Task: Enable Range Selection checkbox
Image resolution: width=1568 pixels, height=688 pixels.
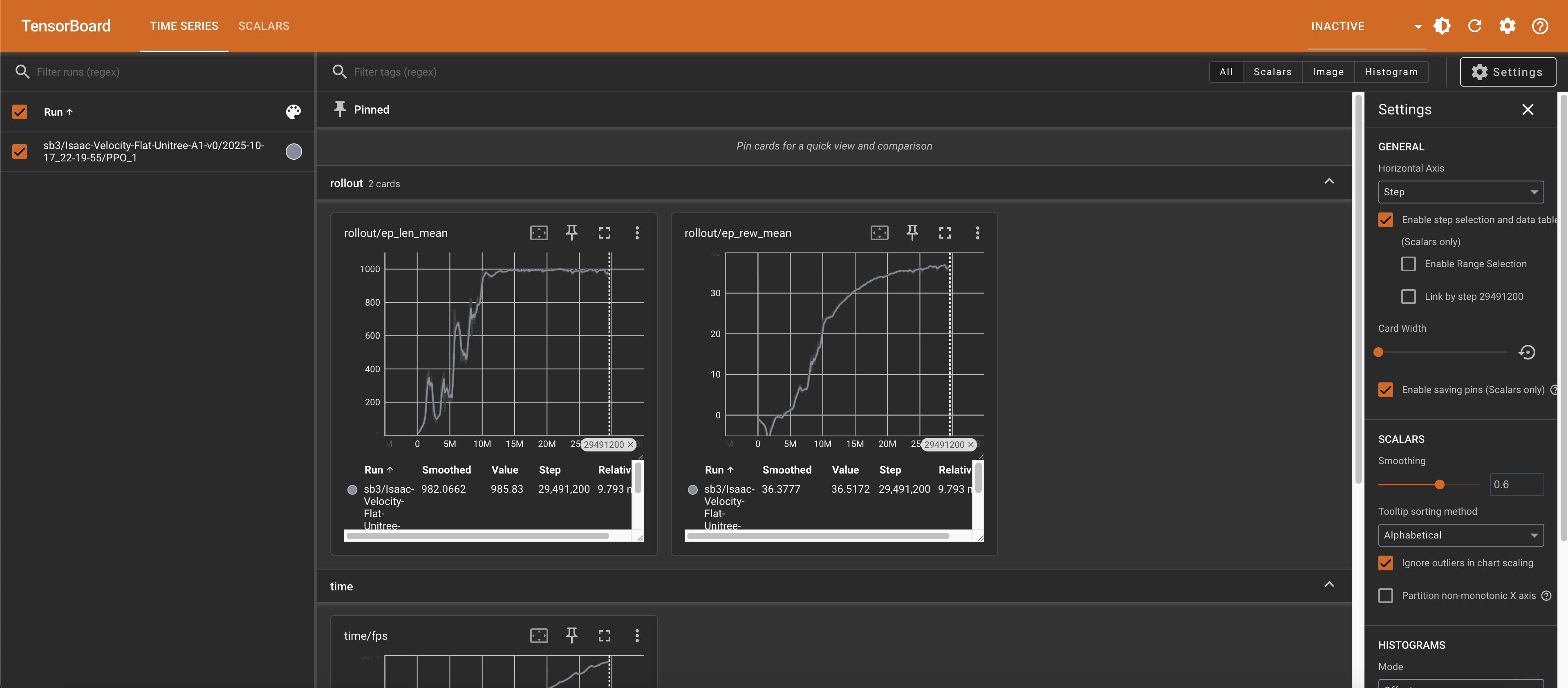Action: [x=1408, y=264]
